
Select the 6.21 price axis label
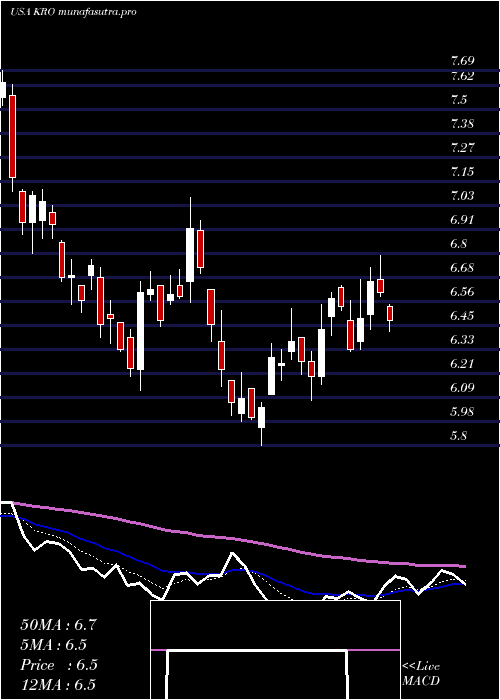pos(462,364)
